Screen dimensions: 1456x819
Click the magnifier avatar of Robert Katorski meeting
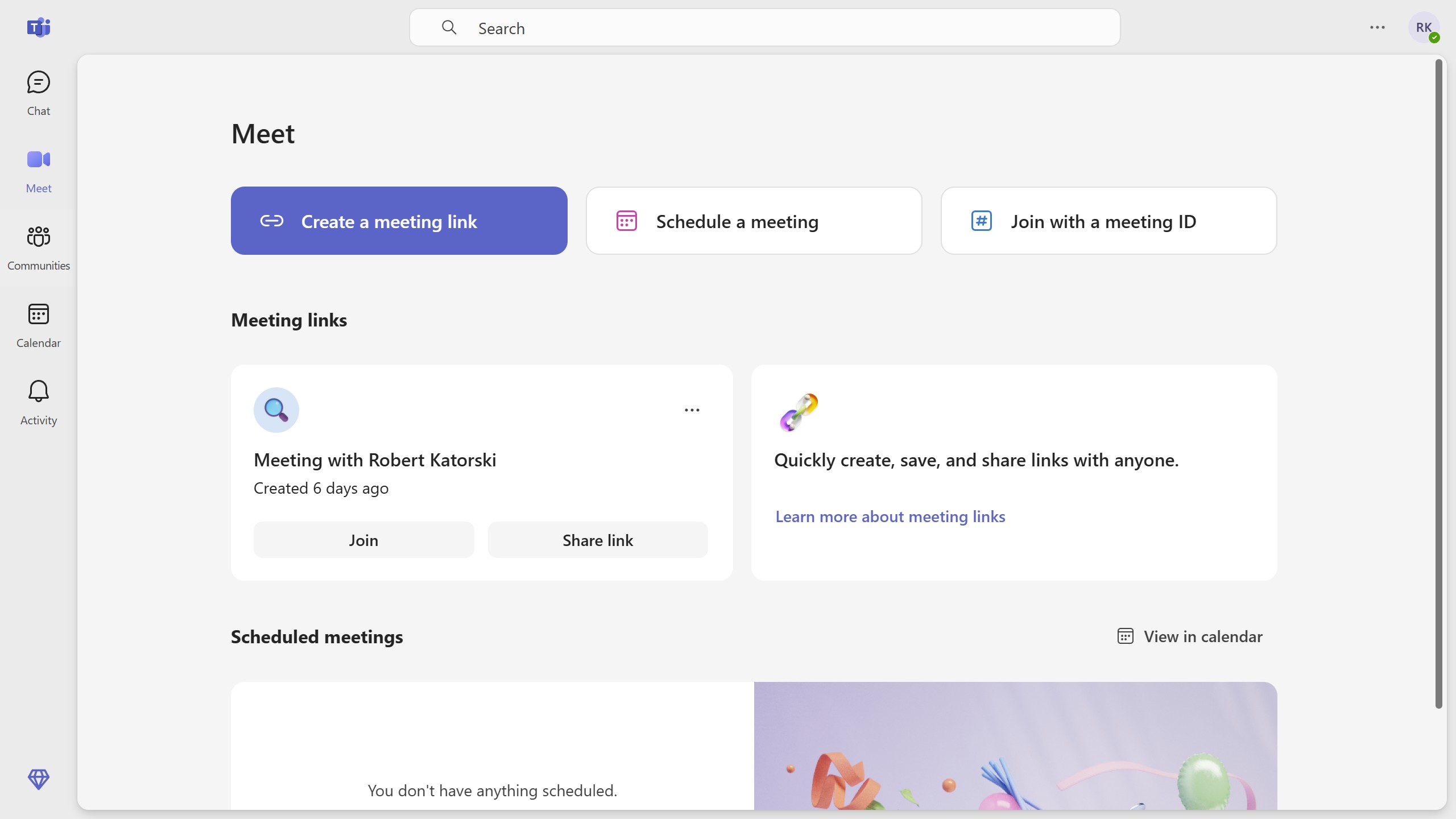click(276, 410)
